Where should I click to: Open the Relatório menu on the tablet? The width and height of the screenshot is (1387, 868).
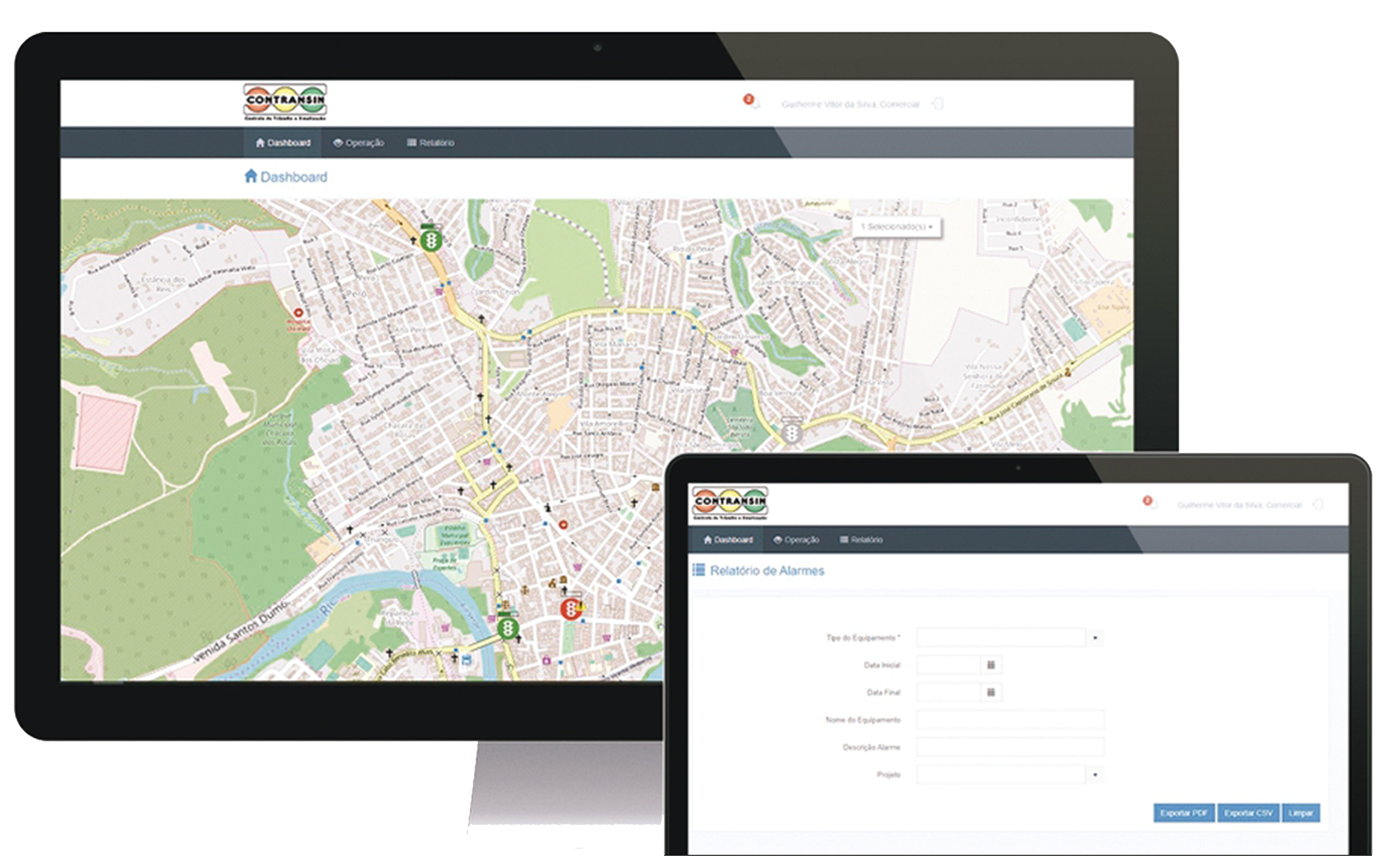pyautogui.click(x=861, y=540)
